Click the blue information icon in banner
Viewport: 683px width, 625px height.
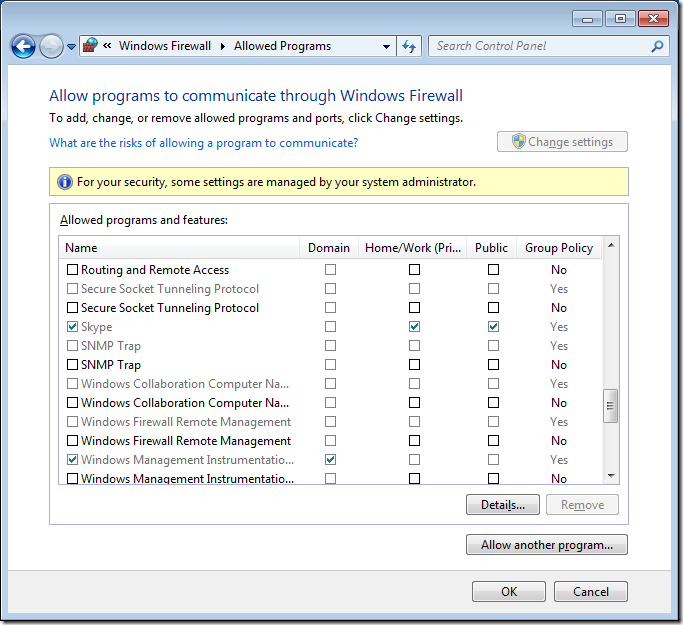click(65, 182)
